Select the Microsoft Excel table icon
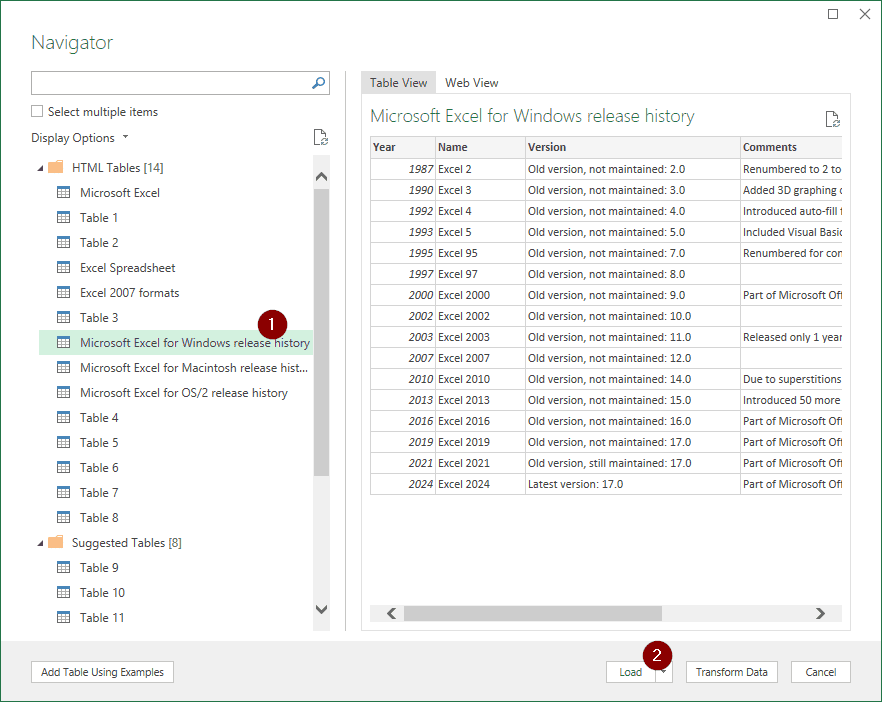This screenshot has width=882, height=702. [x=64, y=192]
